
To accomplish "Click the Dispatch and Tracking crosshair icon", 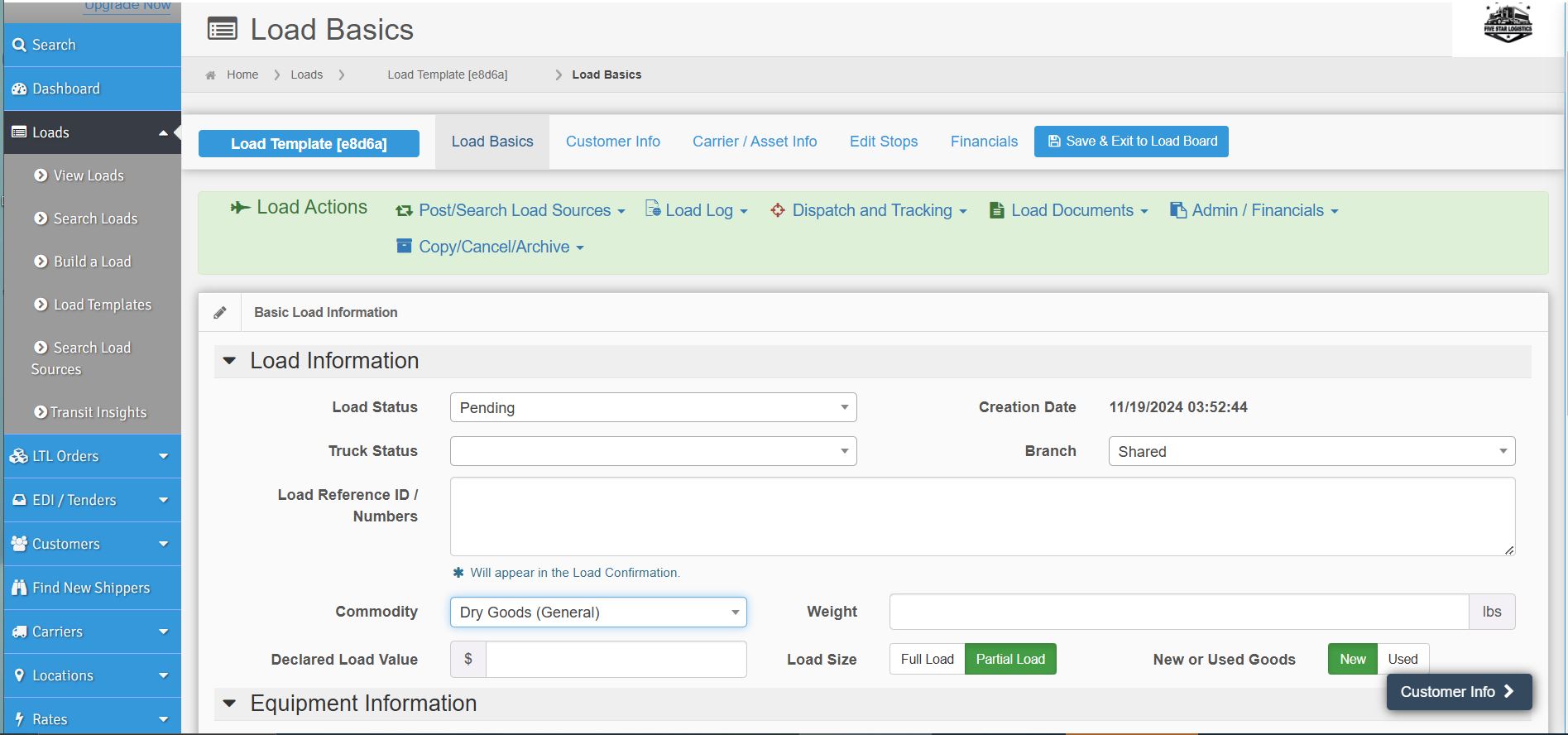I will [x=778, y=210].
